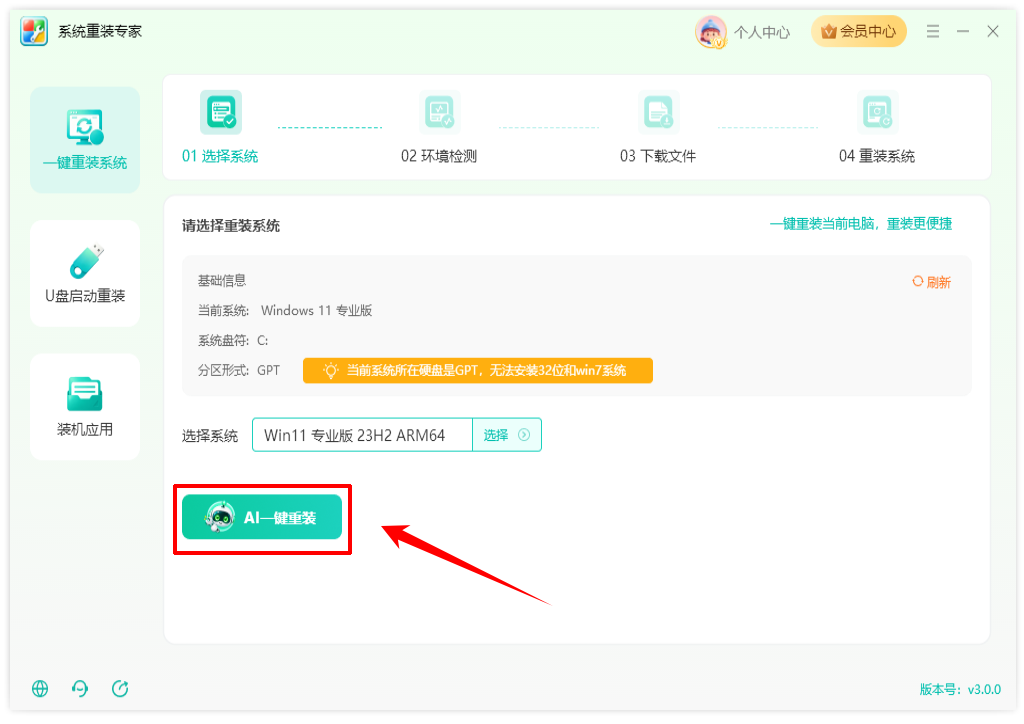Viewport: 1024px width, 724px height.
Task: Select 一键重装系统 sidebar tab
Action: coord(85,140)
